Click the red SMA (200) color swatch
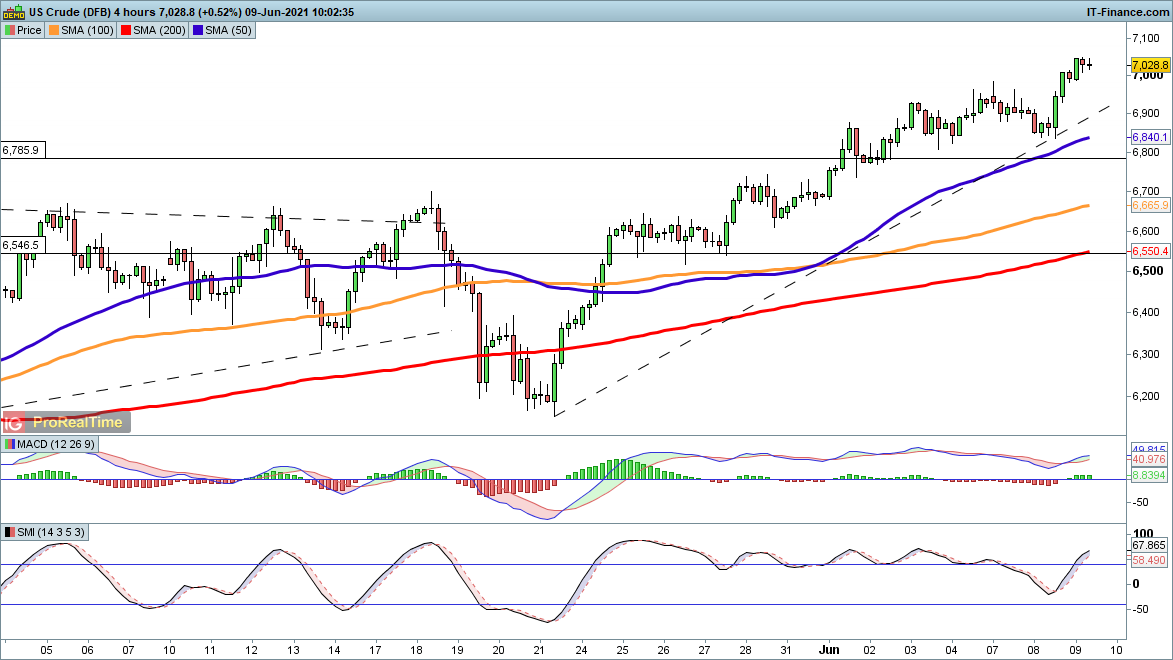 coord(125,30)
